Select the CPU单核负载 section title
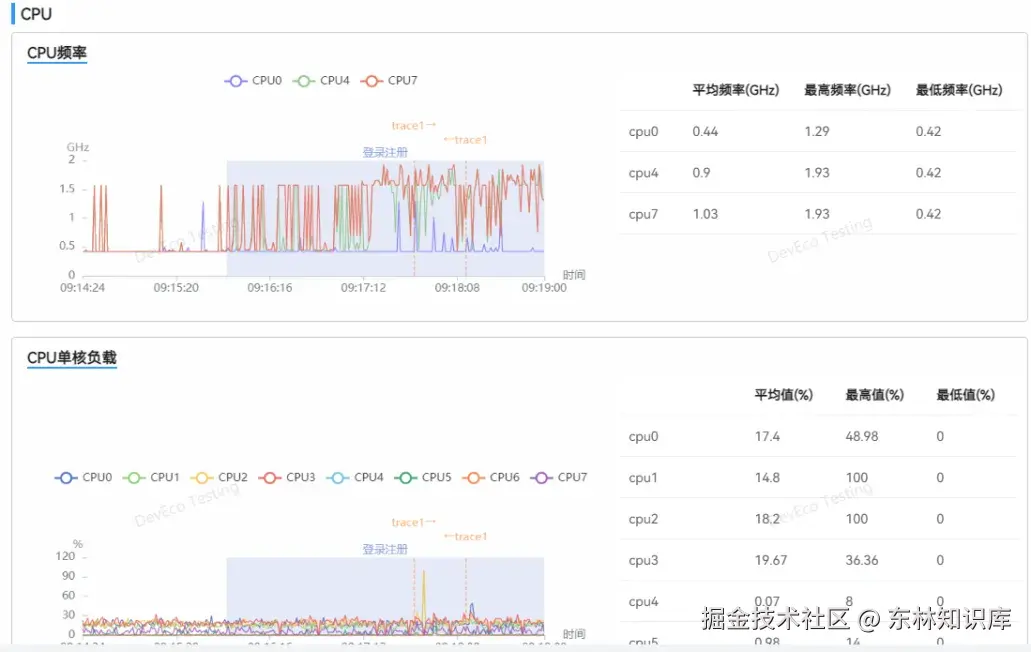1031x652 pixels. click(x=72, y=358)
